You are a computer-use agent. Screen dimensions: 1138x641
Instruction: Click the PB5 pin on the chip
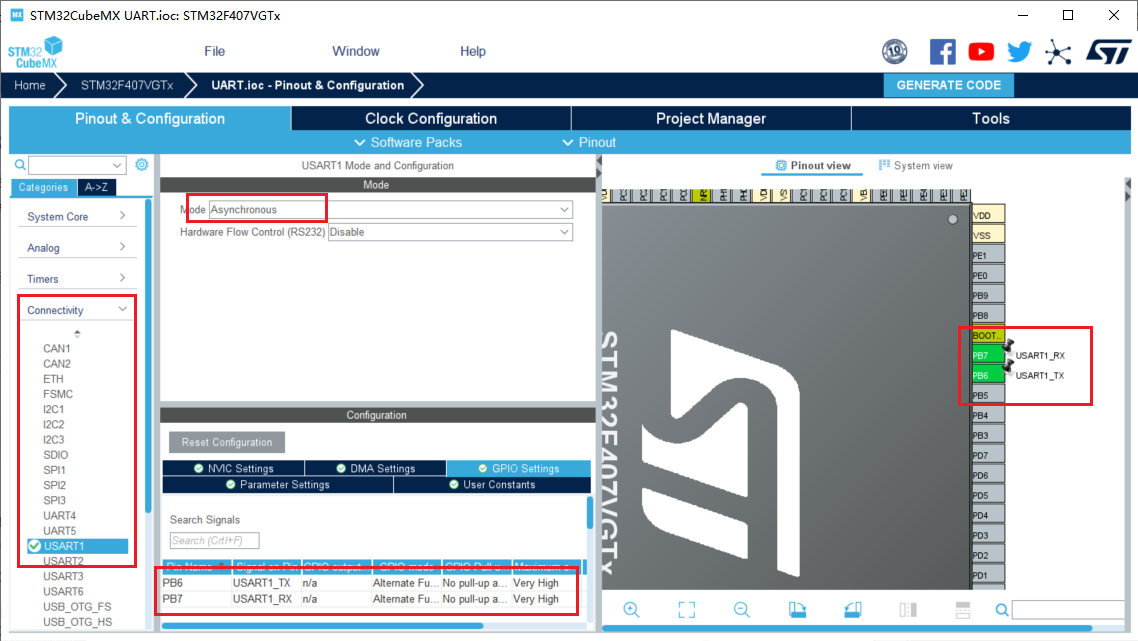click(988, 396)
